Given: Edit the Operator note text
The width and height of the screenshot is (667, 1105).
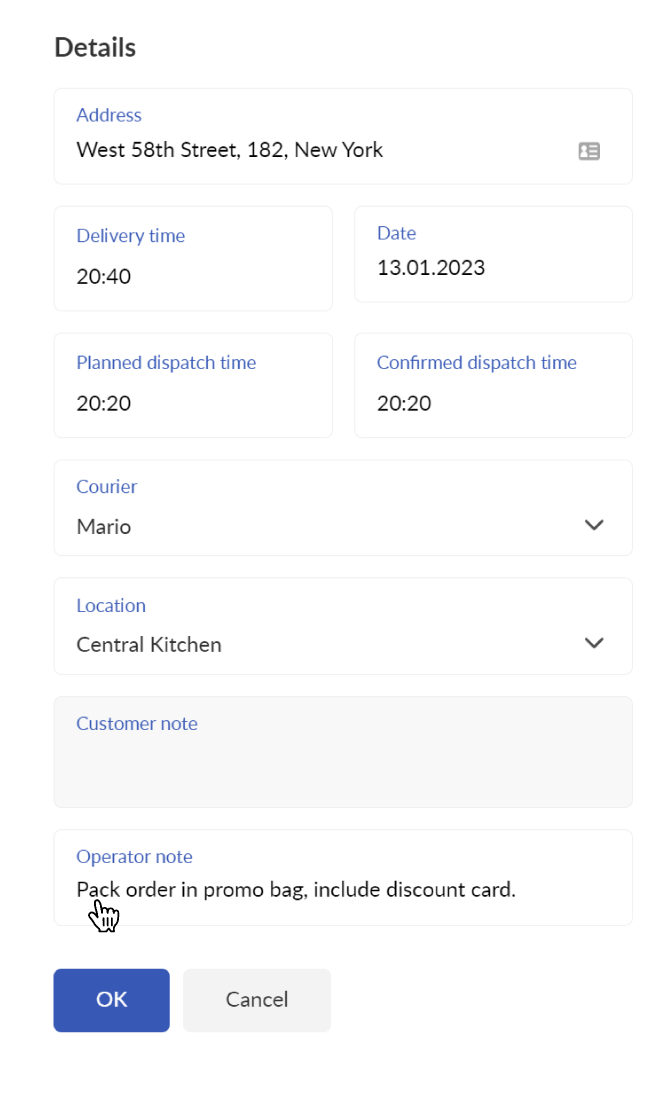Looking at the screenshot, I should coord(296,889).
